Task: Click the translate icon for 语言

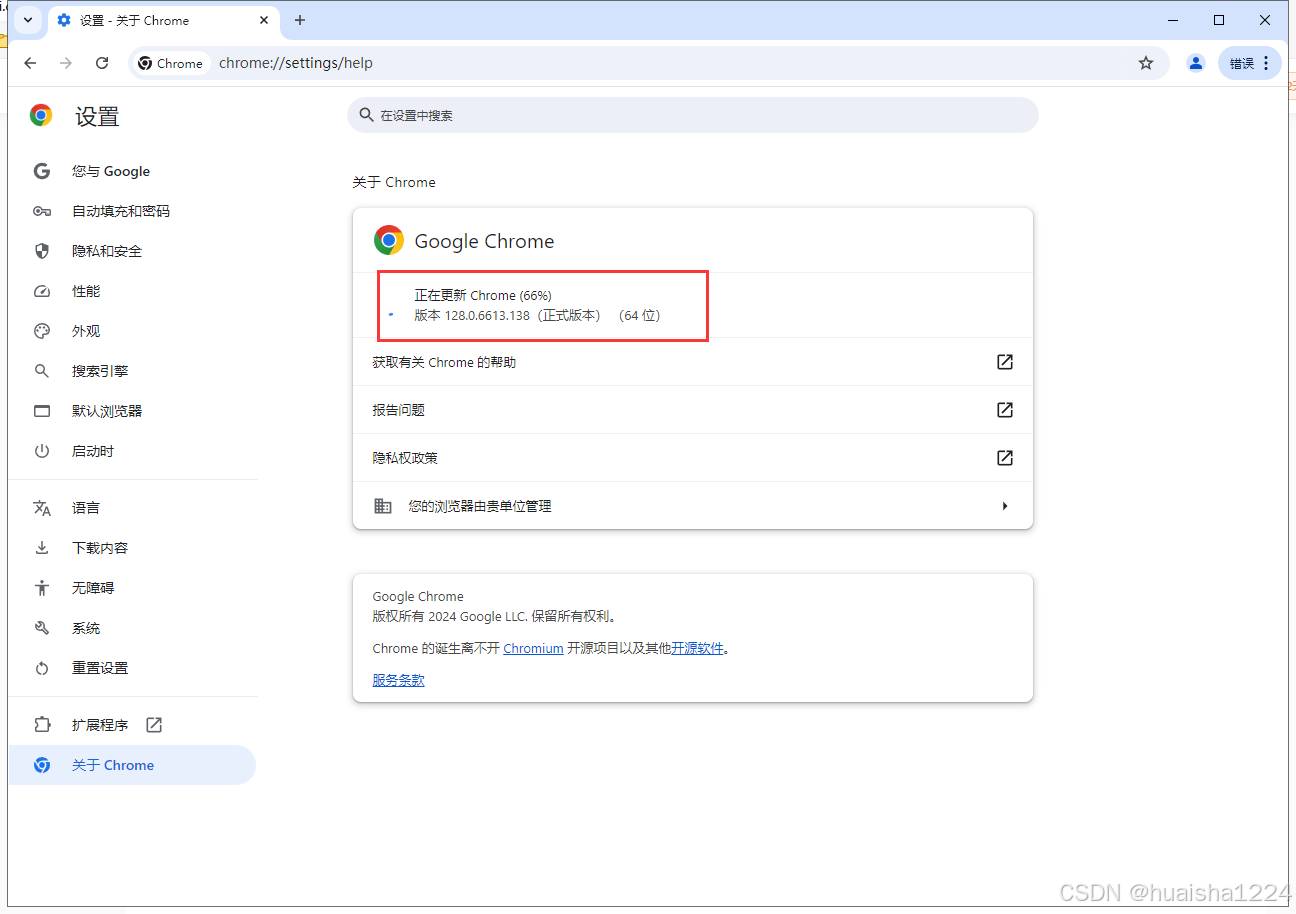Action: (x=42, y=508)
